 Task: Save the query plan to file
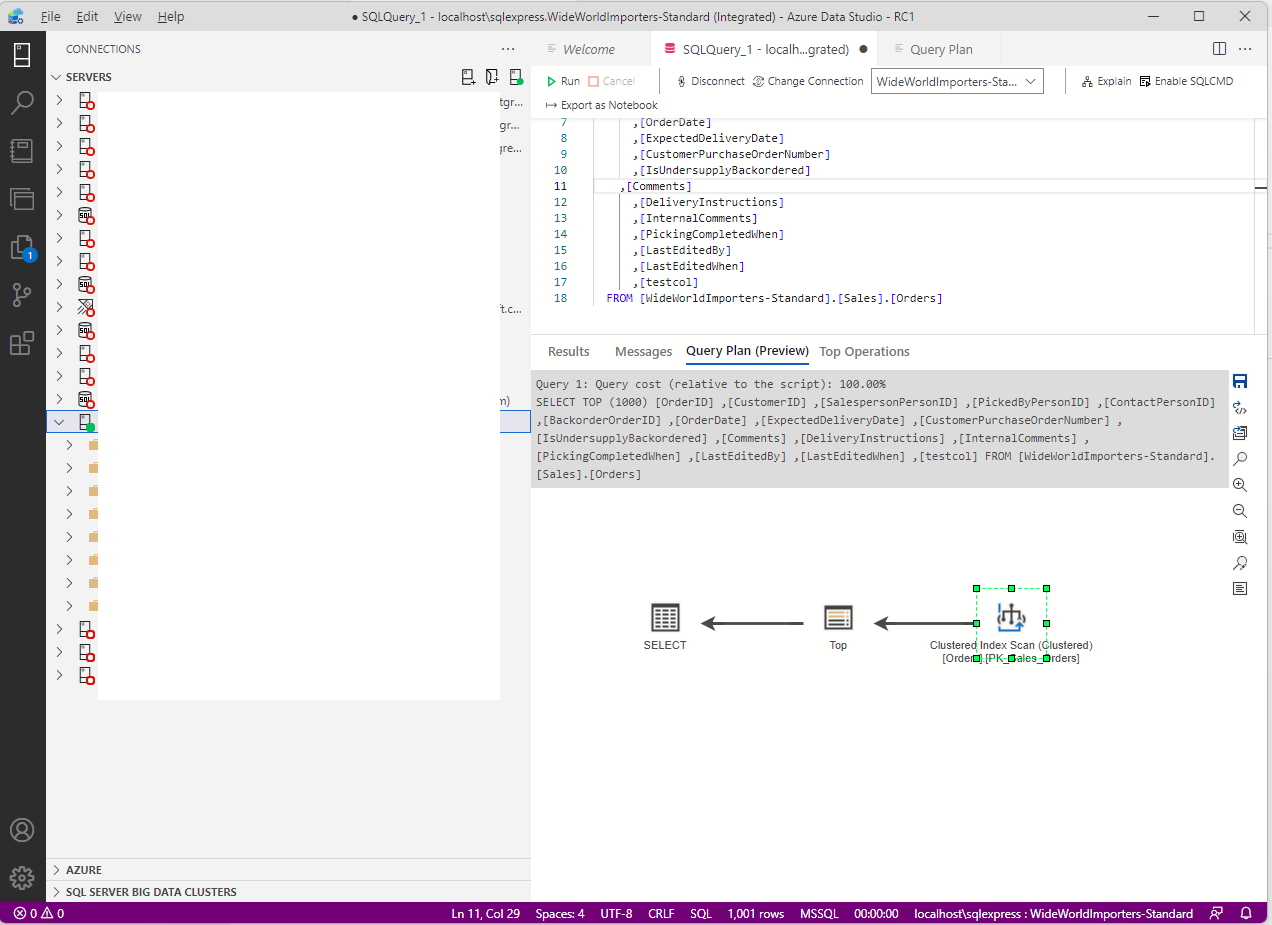tap(1240, 381)
